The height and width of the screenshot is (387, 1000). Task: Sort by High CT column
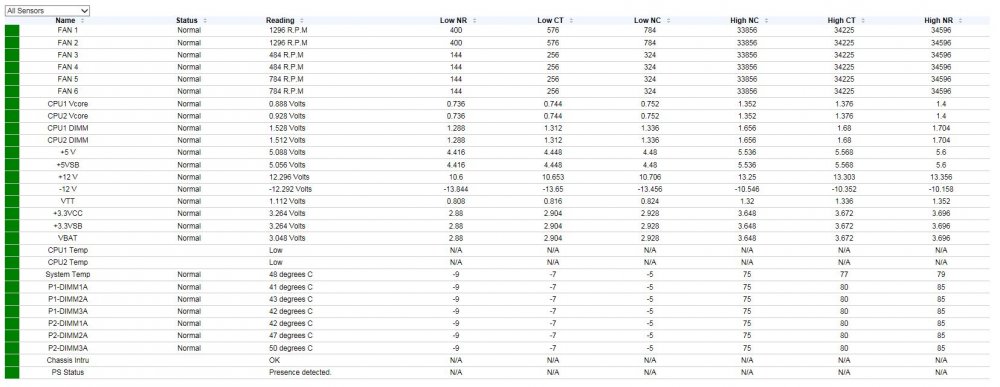pos(844,20)
